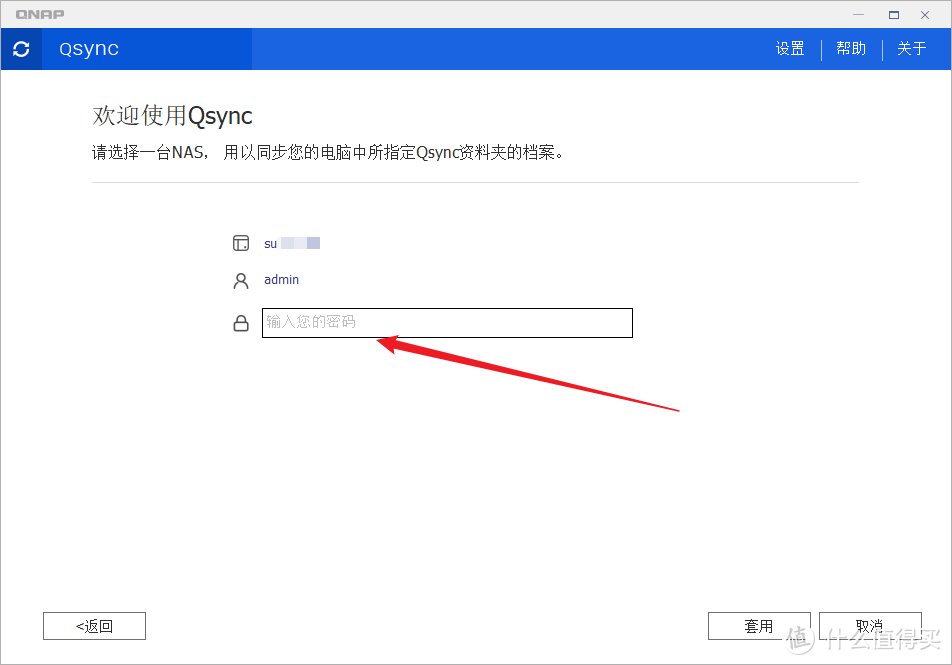Screen dimensions: 952x665
Task: Apply settings with the 套用 button
Action: tap(759, 625)
